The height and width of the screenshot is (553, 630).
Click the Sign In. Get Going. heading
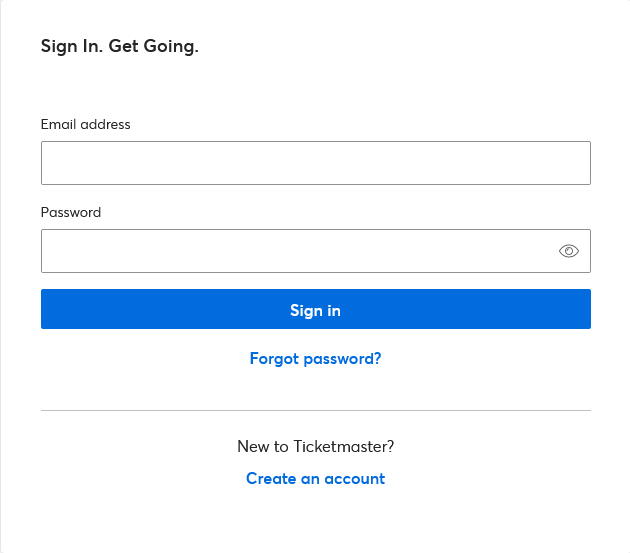click(x=120, y=46)
